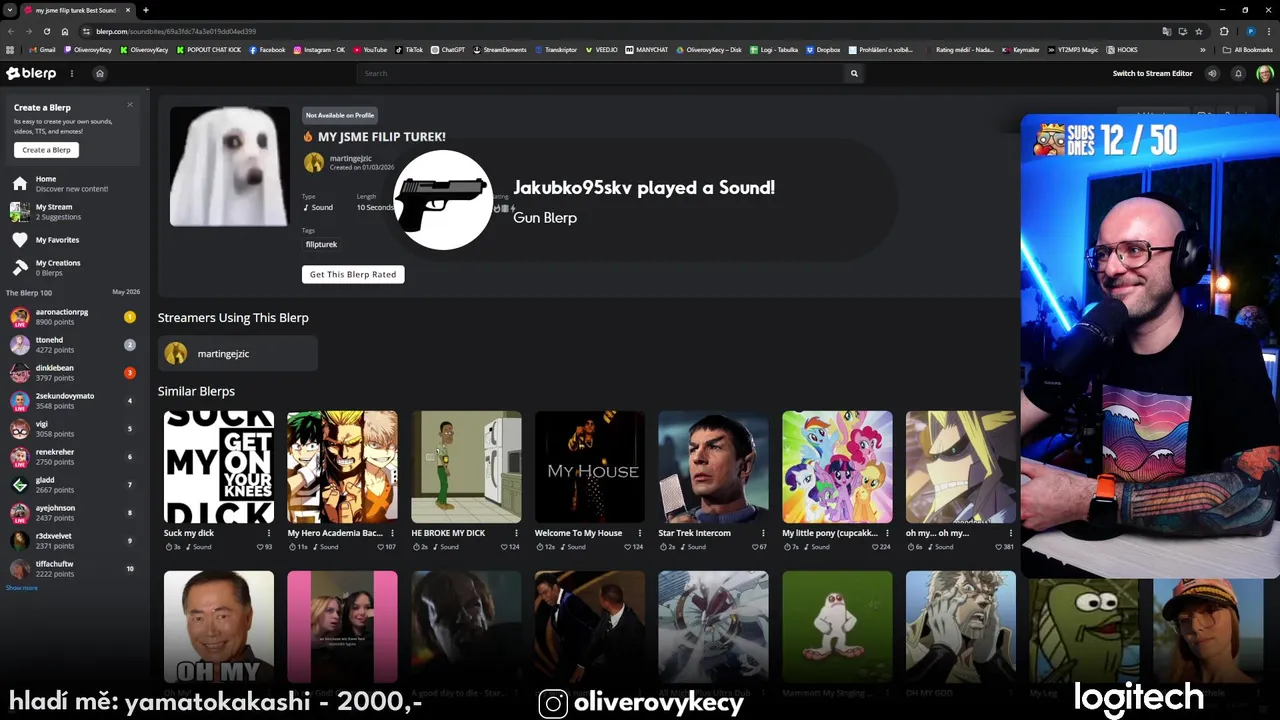The image size is (1280, 720).
Task: Open the MANYCHAT bookmark
Action: coord(647,49)
